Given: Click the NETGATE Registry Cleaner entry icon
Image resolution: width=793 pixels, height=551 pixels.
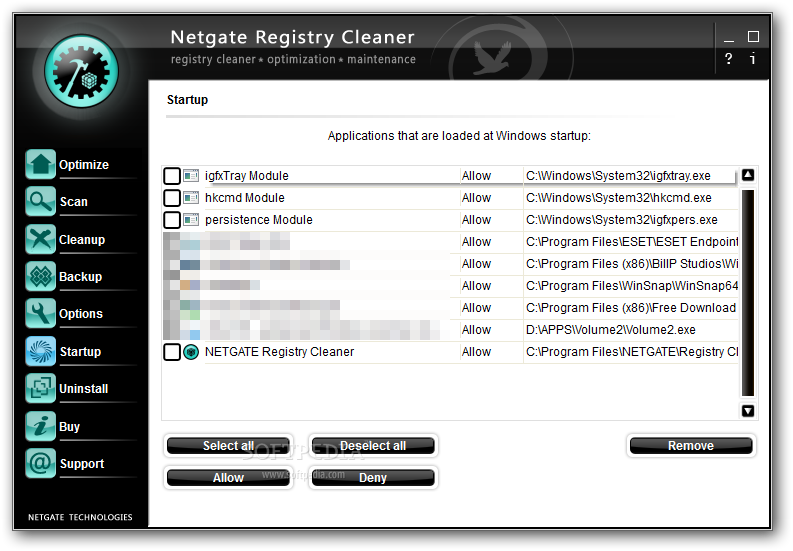Looking at the screenshot, I should (x=191, y=352).
